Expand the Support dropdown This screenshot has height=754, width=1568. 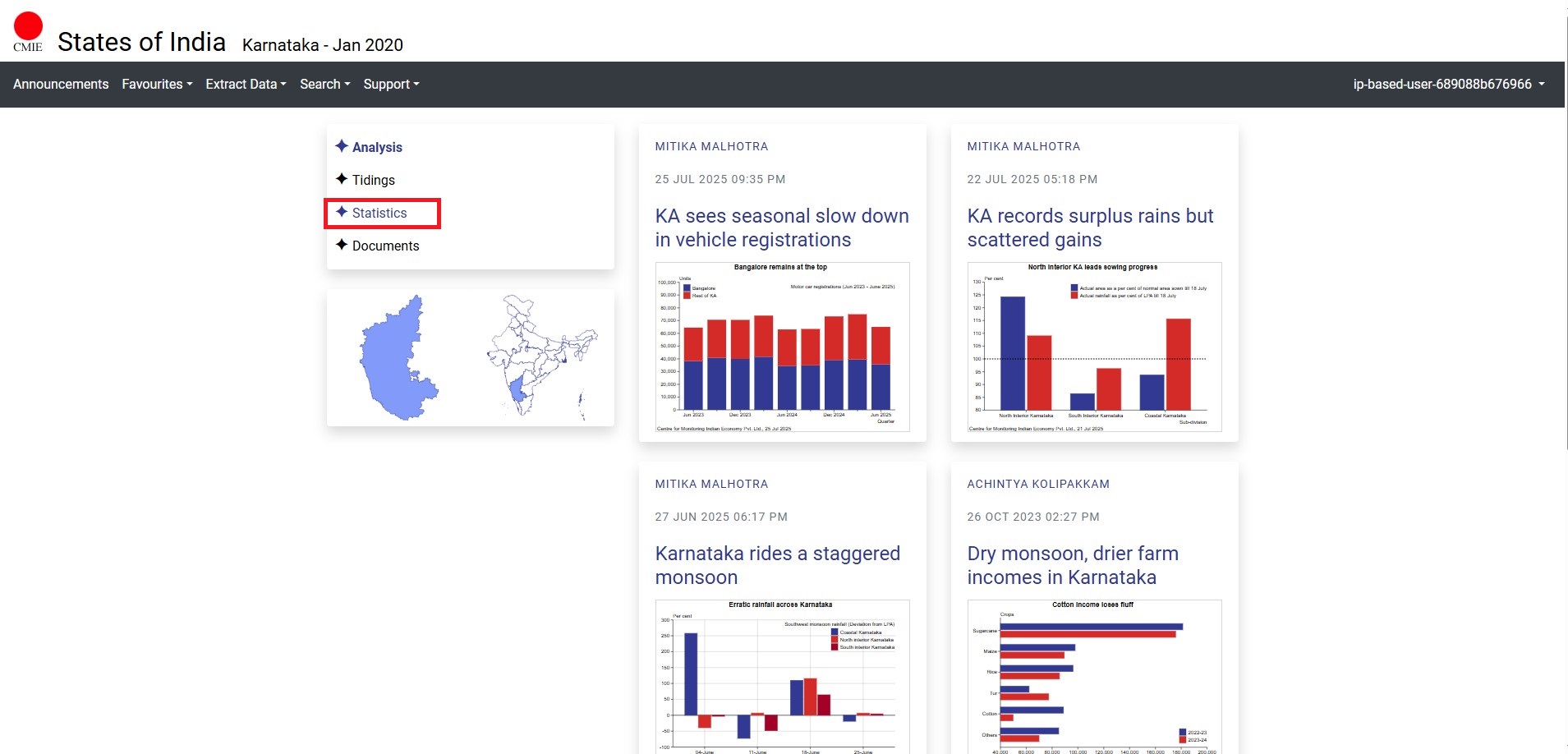tap(391, 84)
